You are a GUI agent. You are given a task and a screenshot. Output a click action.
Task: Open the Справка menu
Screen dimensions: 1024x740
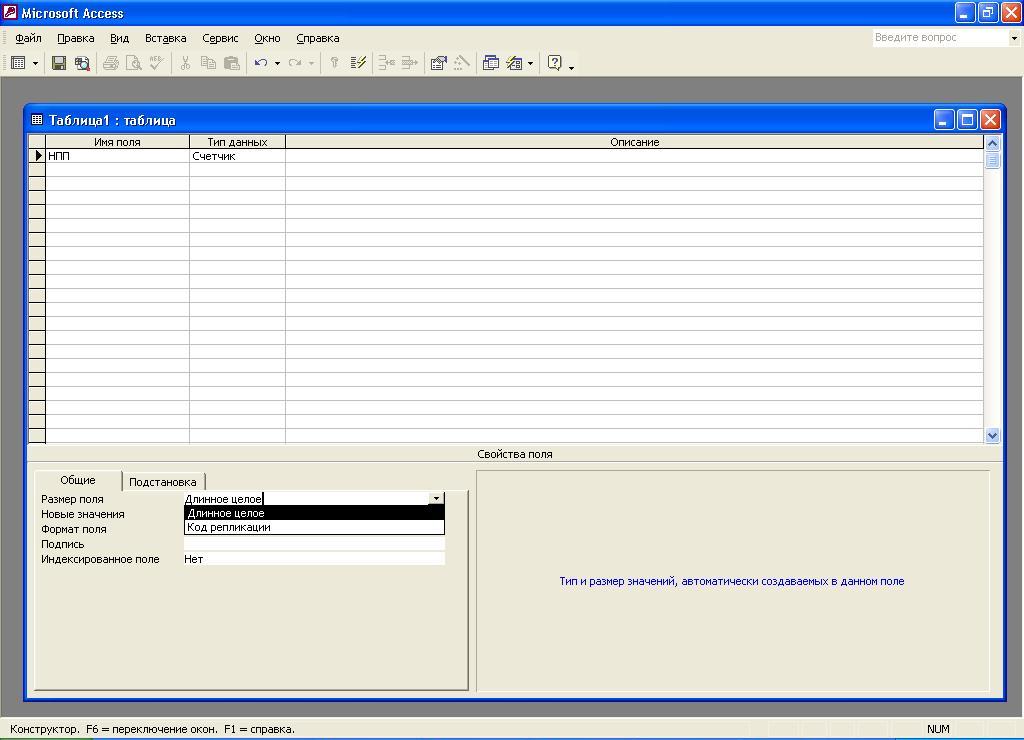pos(317,38)
